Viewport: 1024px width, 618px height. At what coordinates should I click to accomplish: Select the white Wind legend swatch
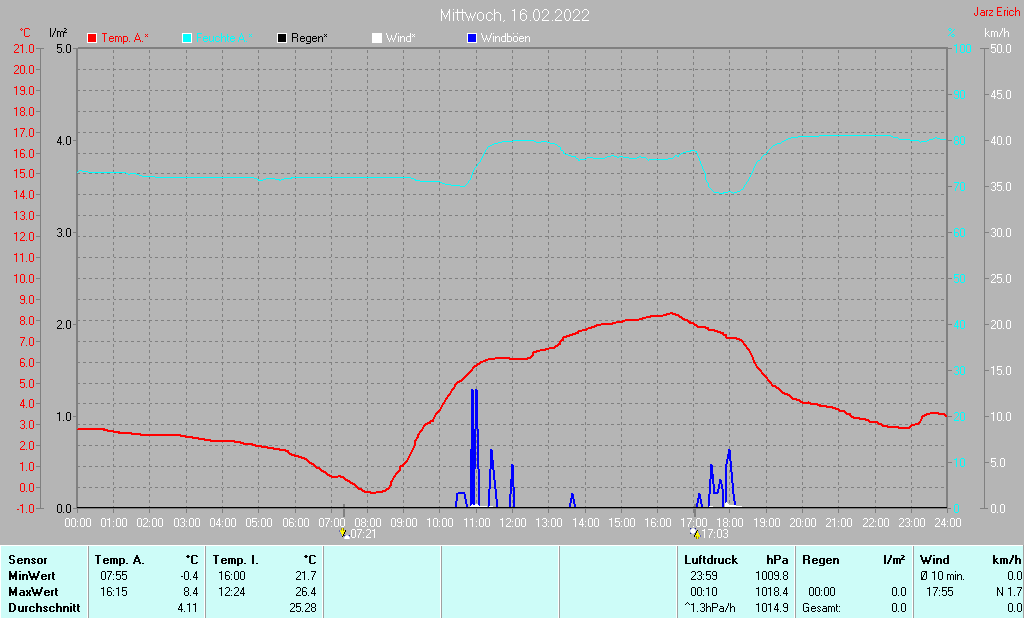tap(377, 39)
